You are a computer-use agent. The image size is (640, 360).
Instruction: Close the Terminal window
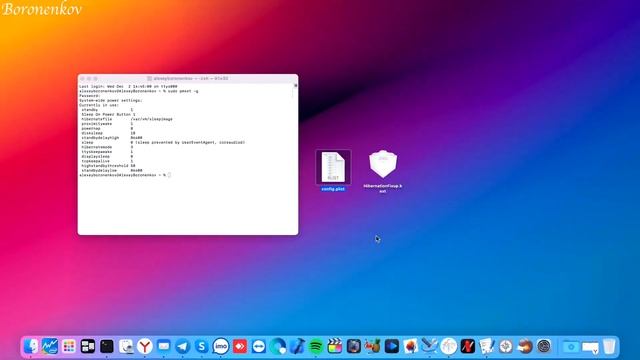click(x=82, y=78)
